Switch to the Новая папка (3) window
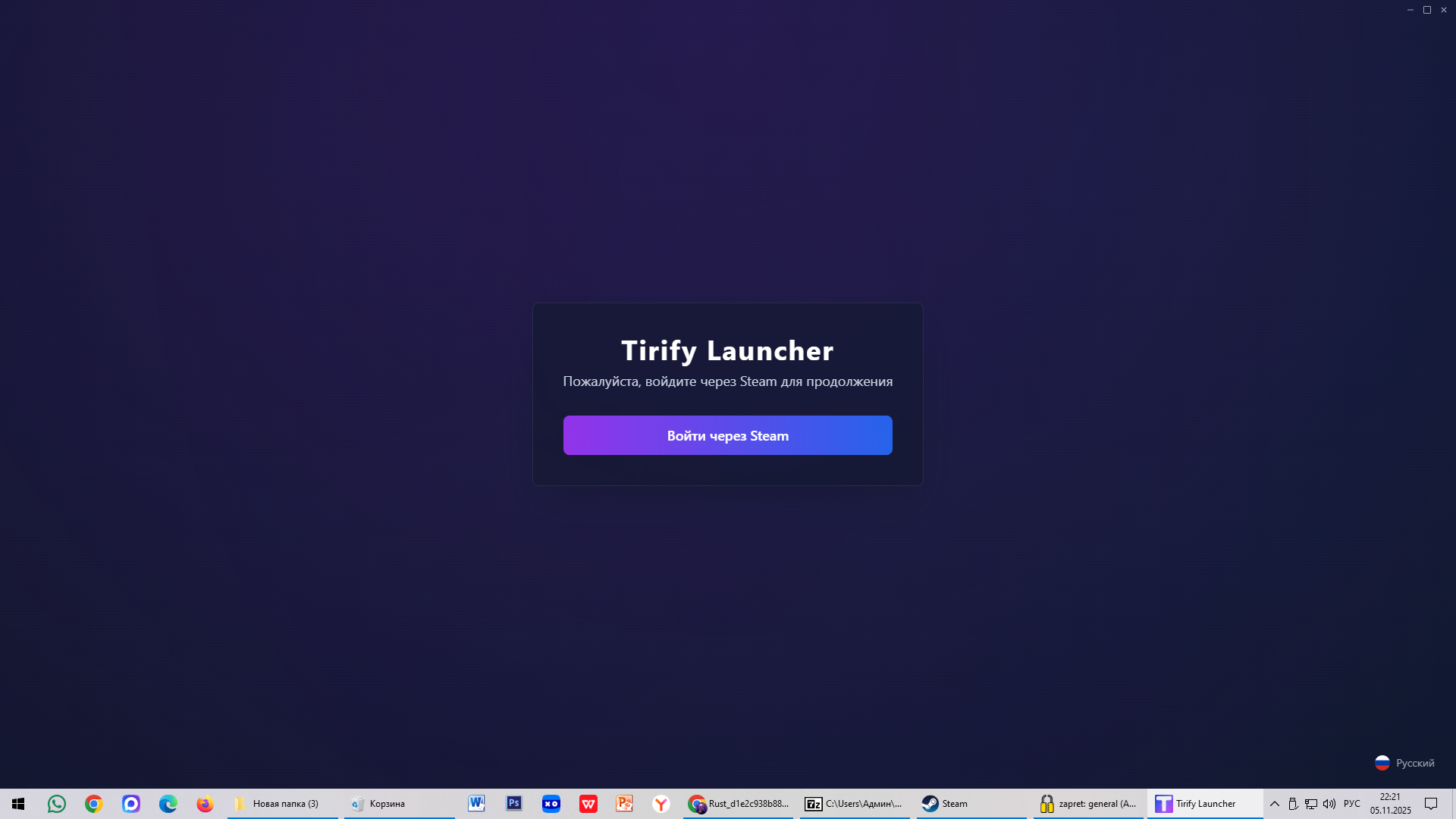The image size is (1456, 819). [282, 804]
